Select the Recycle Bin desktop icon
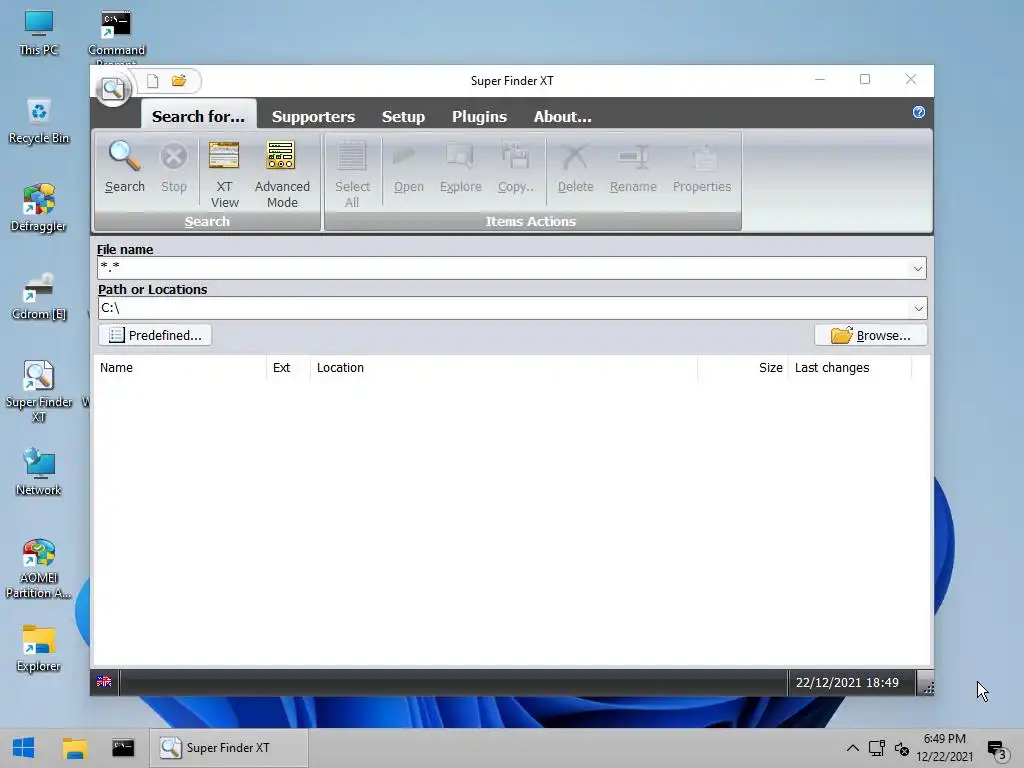1024x768 pixels. click(39, 121)
